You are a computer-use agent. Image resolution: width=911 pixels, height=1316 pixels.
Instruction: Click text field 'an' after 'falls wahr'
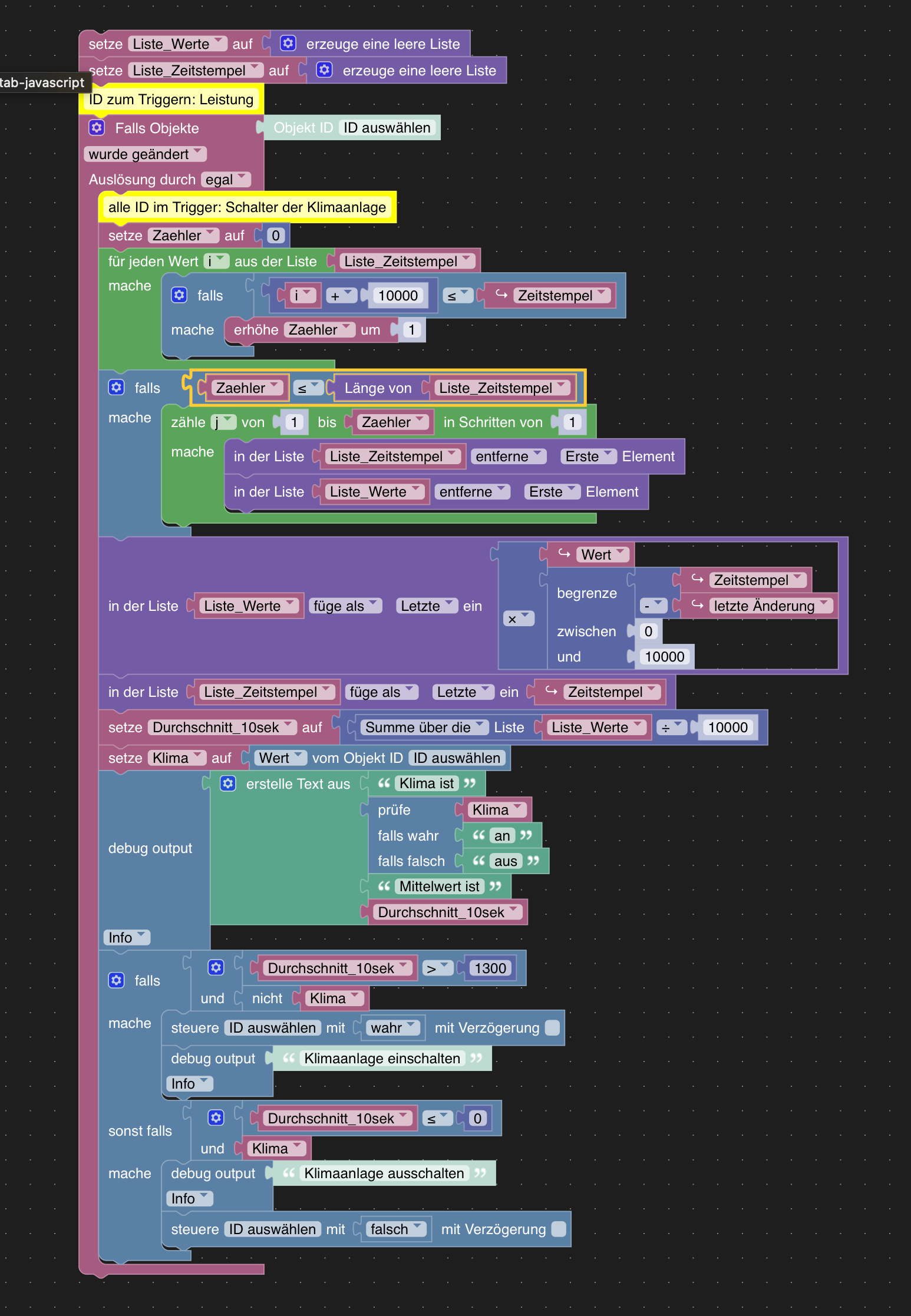(x=502, y=835)
